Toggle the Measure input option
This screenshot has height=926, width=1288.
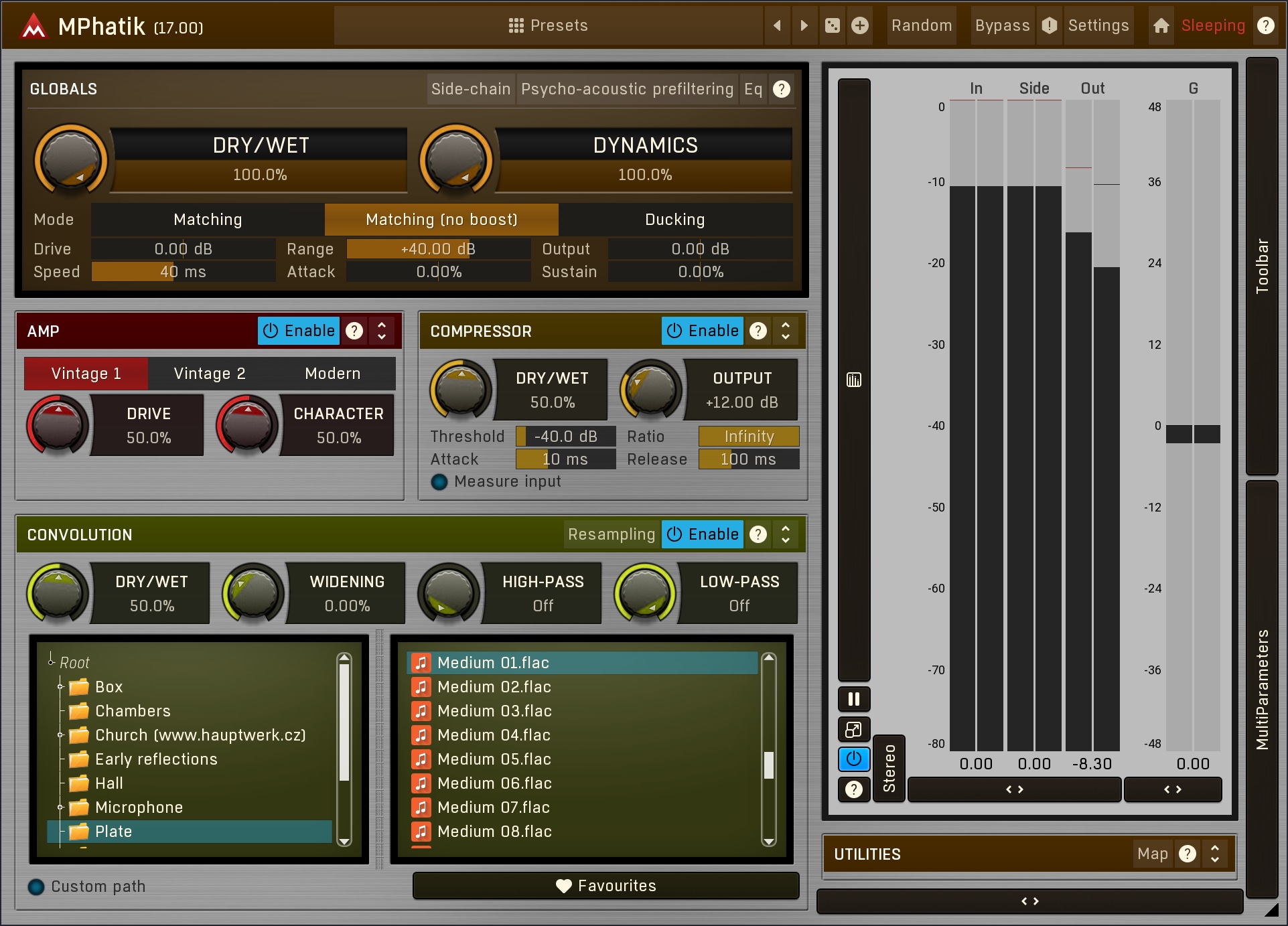[x=439, y=481]
